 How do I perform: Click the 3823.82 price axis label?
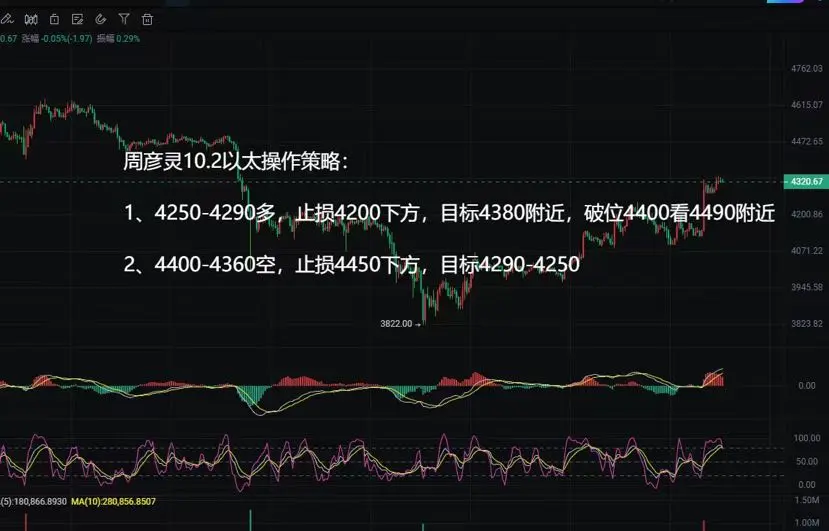807,323
